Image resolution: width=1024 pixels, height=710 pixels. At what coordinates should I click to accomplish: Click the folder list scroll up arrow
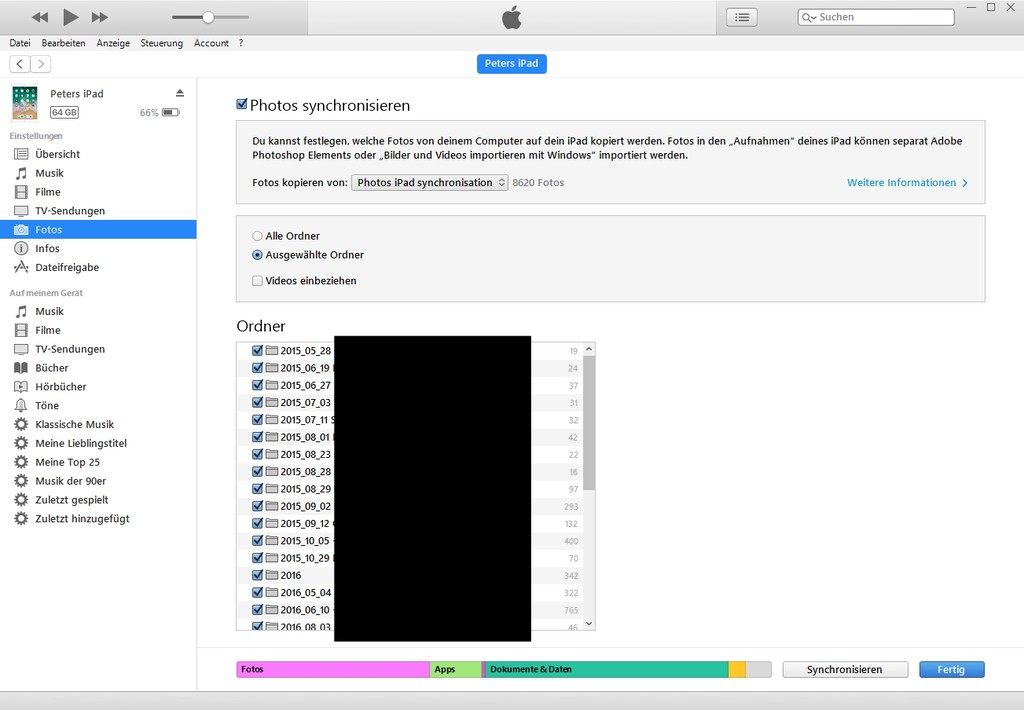click(x=589, y=349)
